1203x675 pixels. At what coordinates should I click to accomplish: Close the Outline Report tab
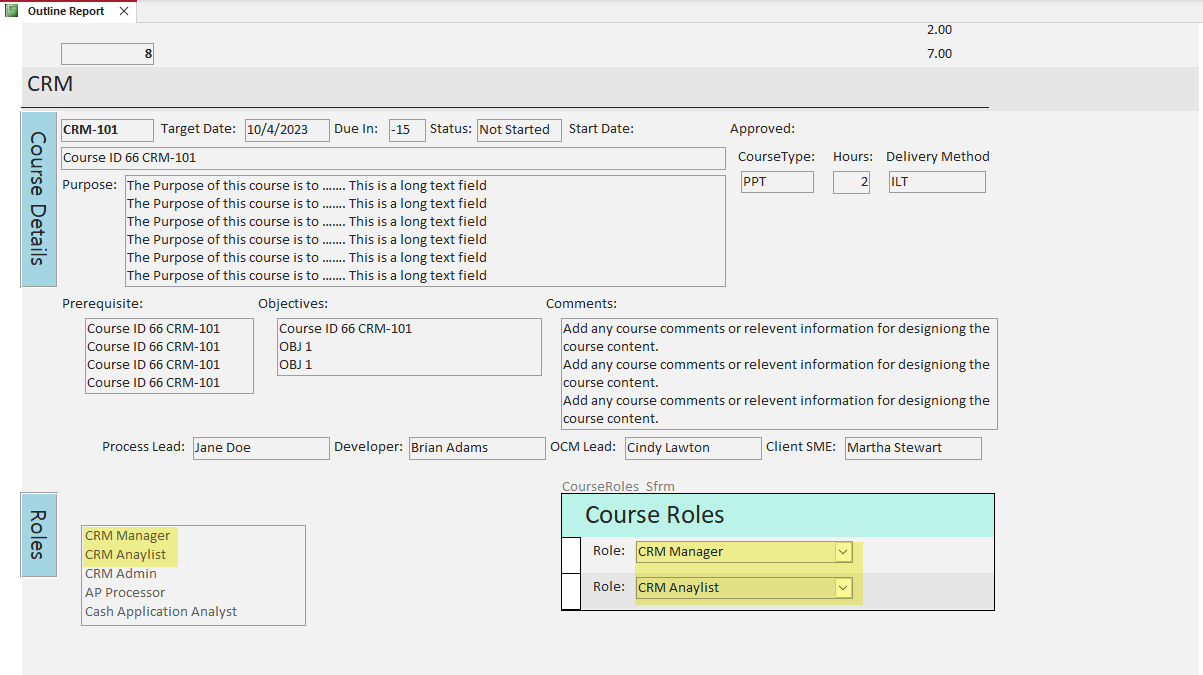[x=124, y=11]
